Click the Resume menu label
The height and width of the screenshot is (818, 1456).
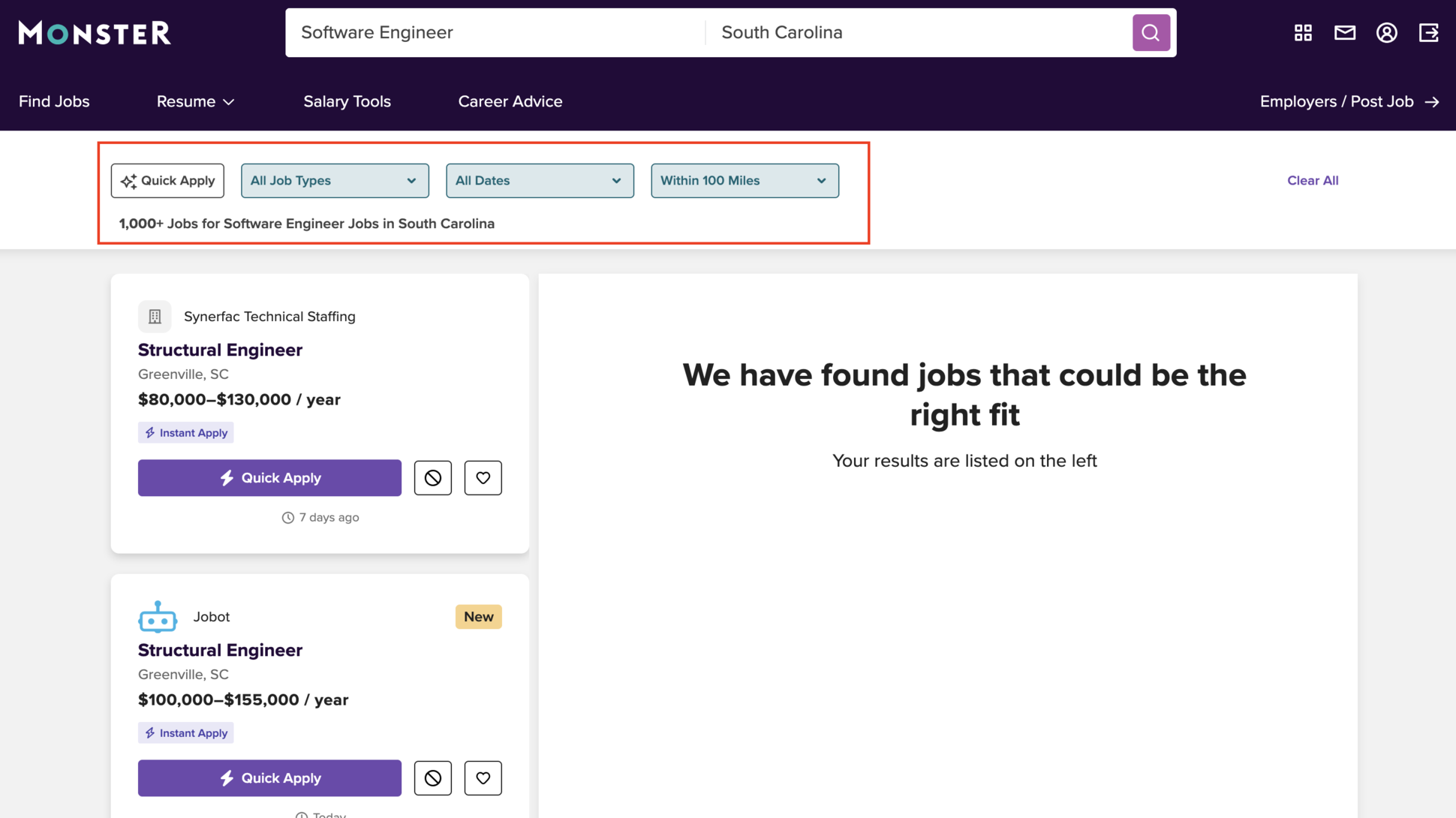(x=186, y=101)
